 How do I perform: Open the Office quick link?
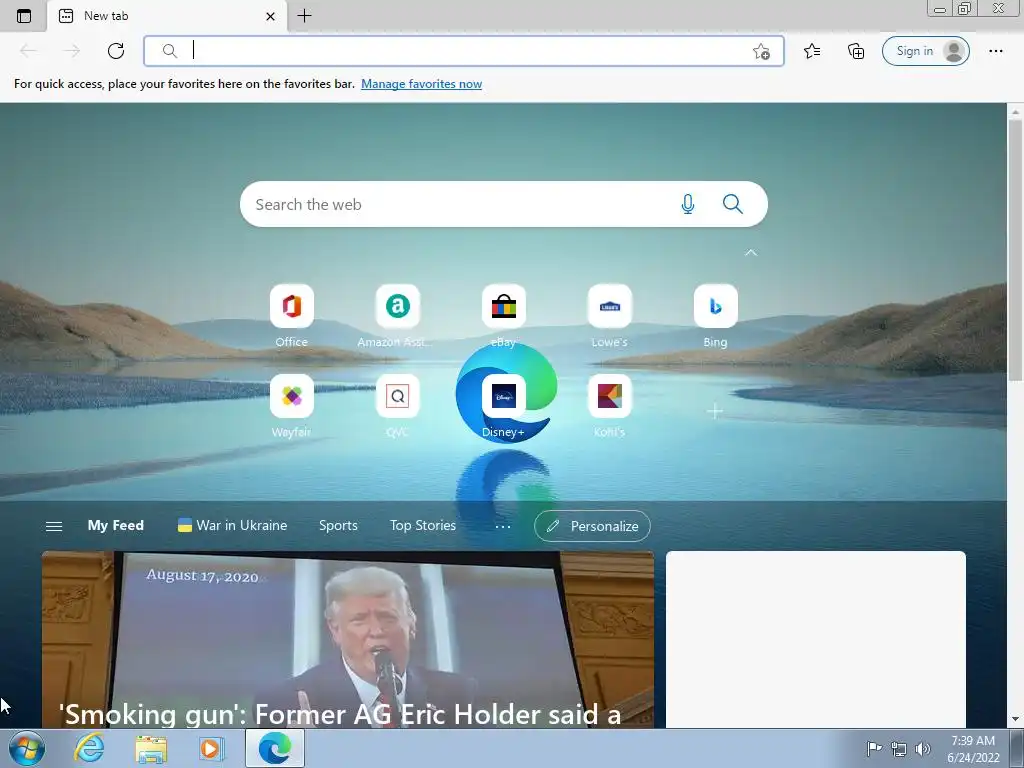[291, 306]
